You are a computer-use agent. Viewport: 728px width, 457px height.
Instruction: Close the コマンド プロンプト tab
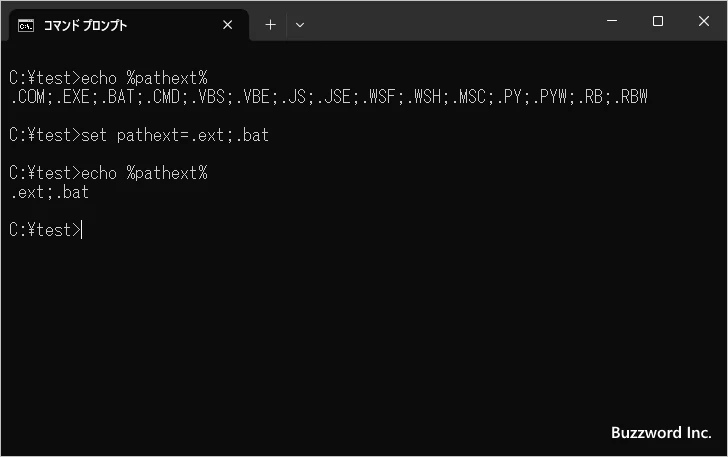228,25
